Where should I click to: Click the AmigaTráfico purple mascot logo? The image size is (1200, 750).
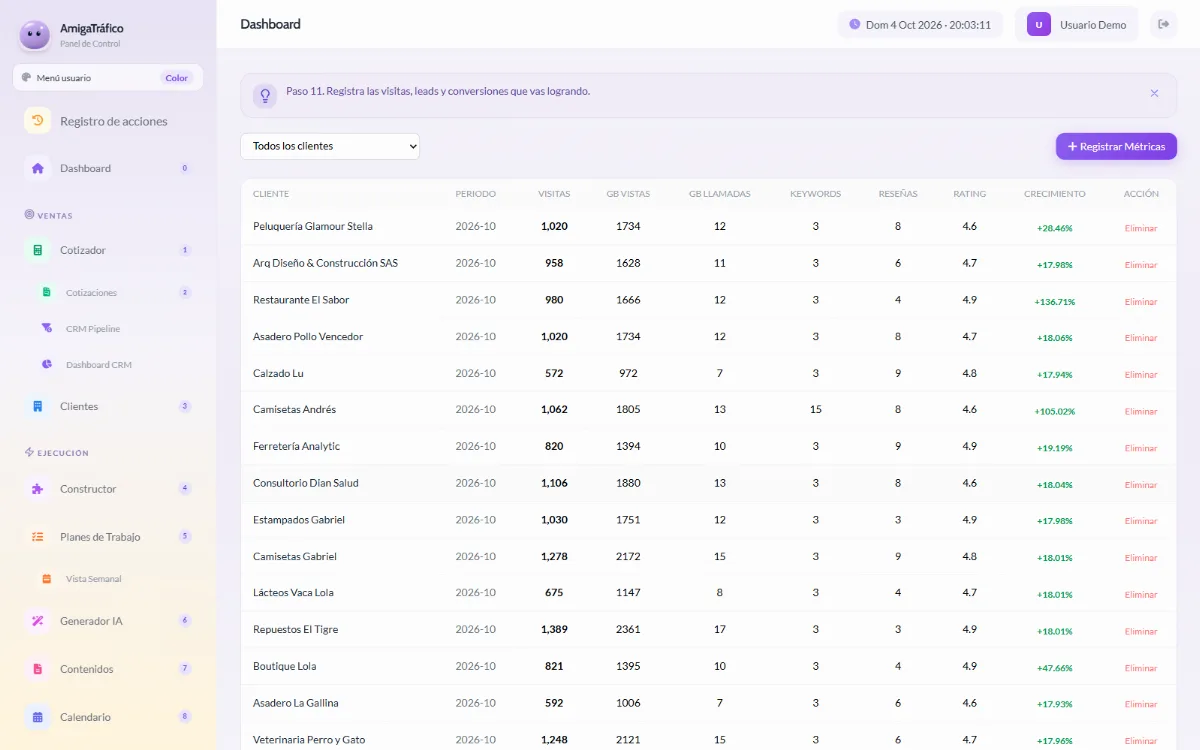pyautogui.click(x=35, y=35)
